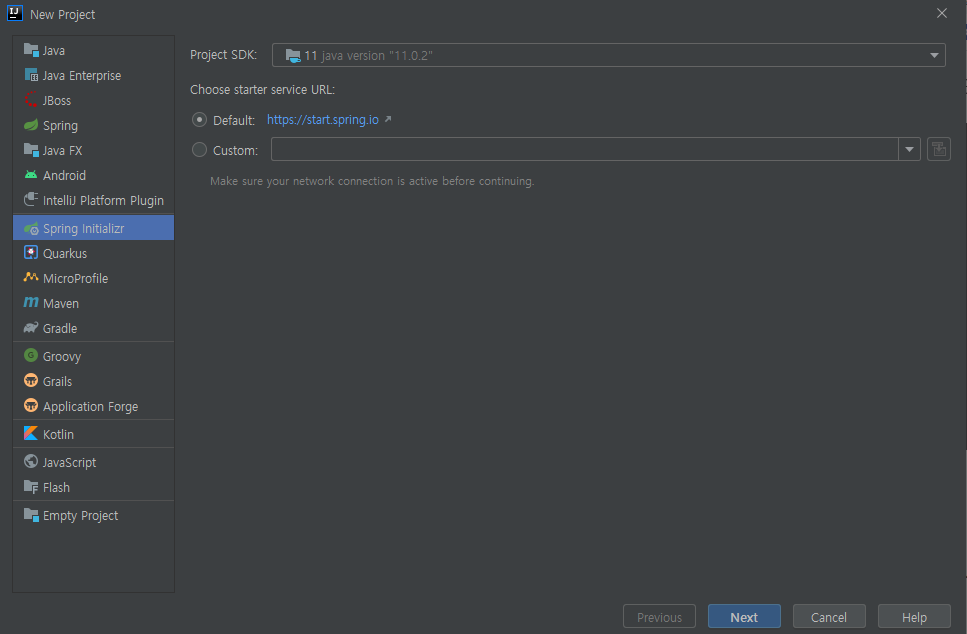The image size is (967, 634).
Task: Click the Maven 'm' icon
Action: point(31,303)
